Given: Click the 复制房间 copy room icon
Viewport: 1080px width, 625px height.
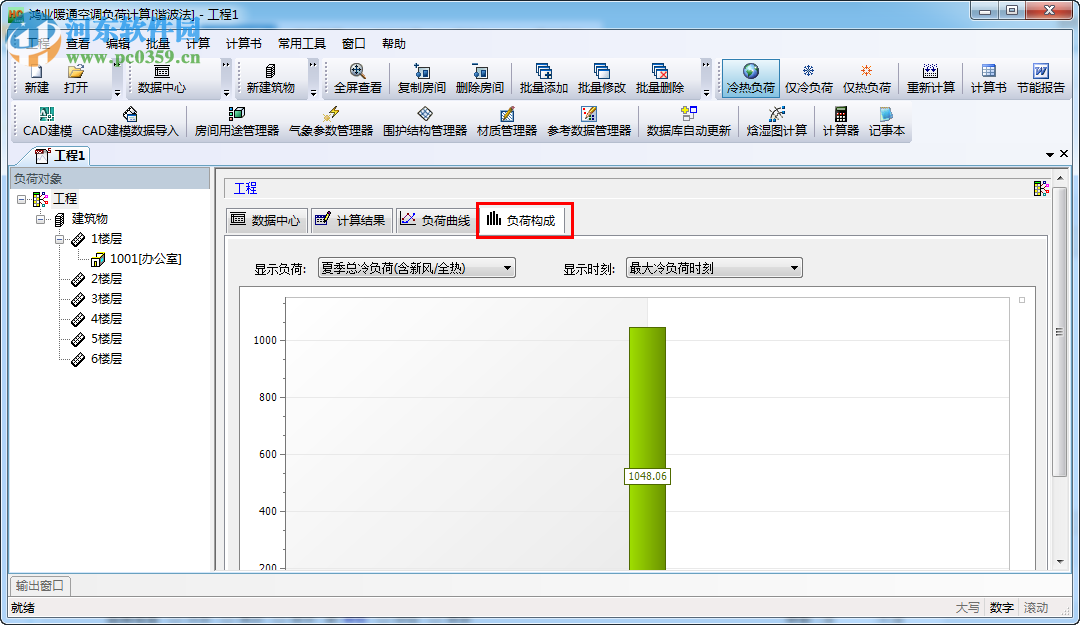Looking at the screenshot, I should 422,79.
